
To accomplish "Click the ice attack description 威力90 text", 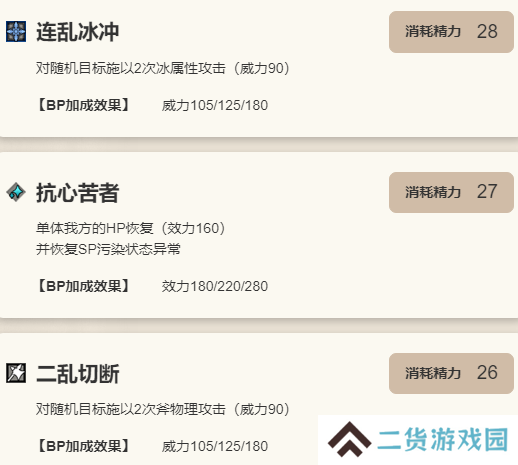I will (x=163, y=68).
